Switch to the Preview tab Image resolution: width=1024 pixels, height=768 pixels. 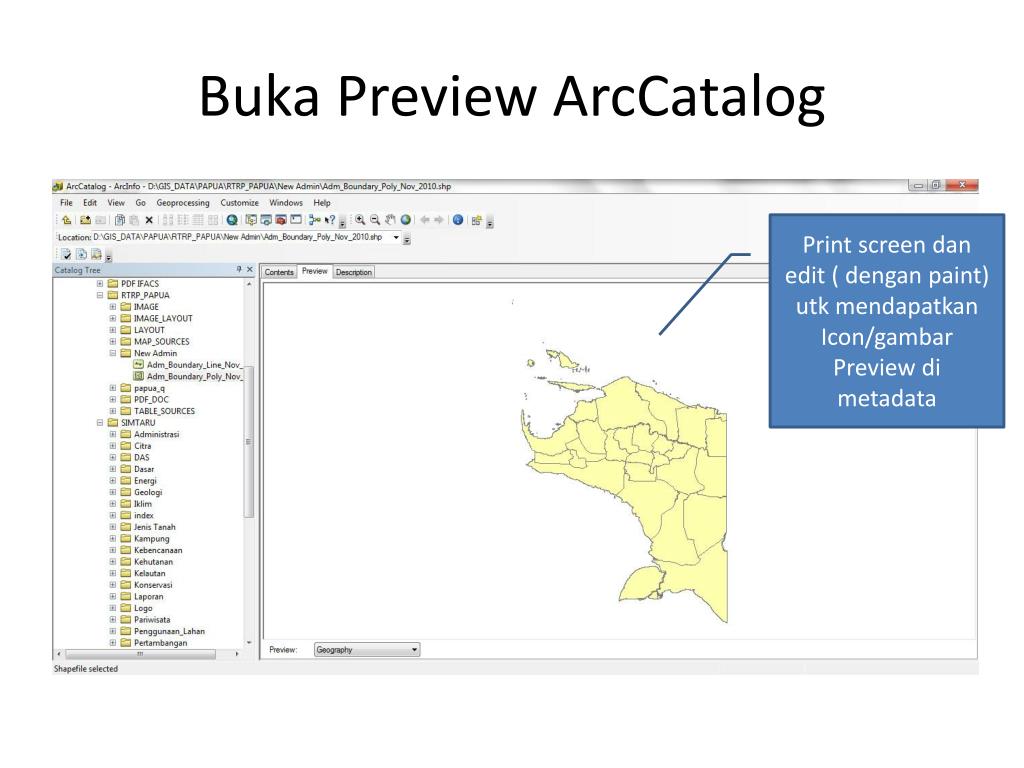coord(315,271)
